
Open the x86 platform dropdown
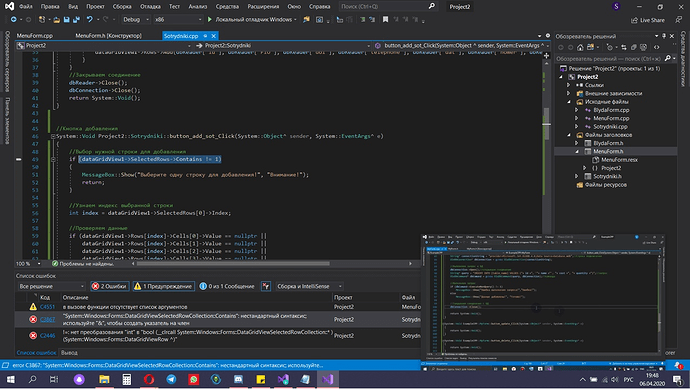coord(178,20)
